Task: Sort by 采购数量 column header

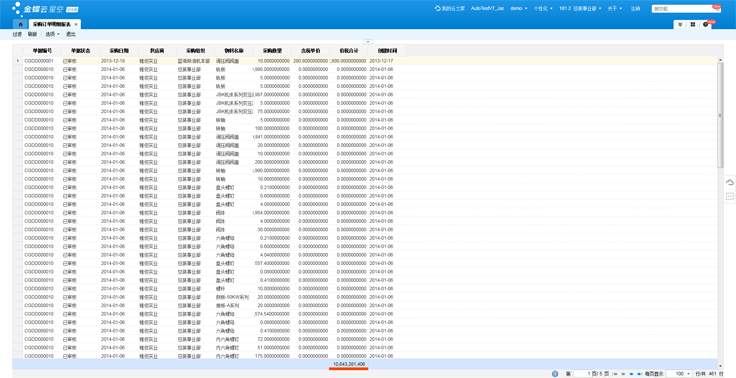Action: pyautogui.click(x=272, y=50)
